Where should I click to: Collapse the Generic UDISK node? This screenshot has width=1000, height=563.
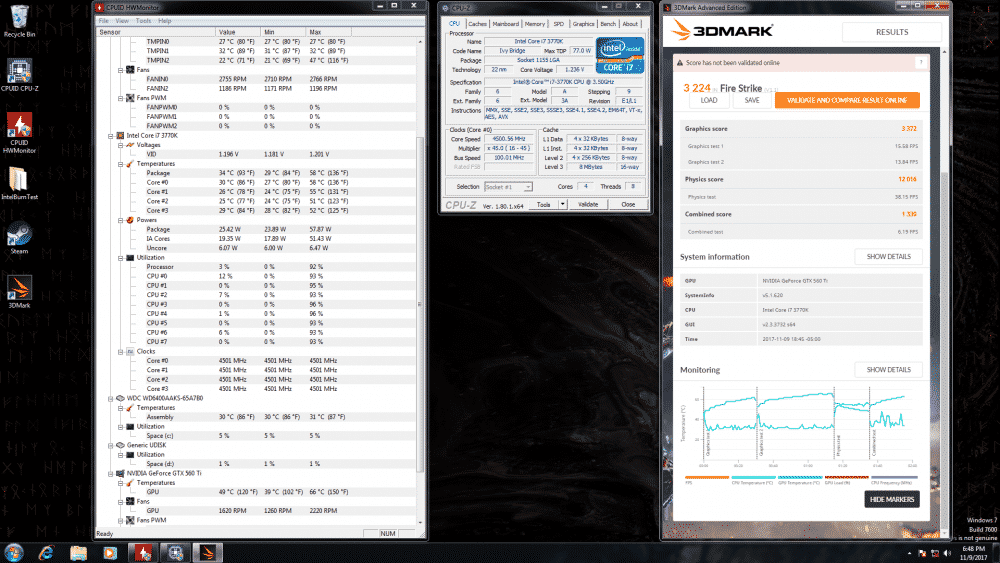point(111,445)
